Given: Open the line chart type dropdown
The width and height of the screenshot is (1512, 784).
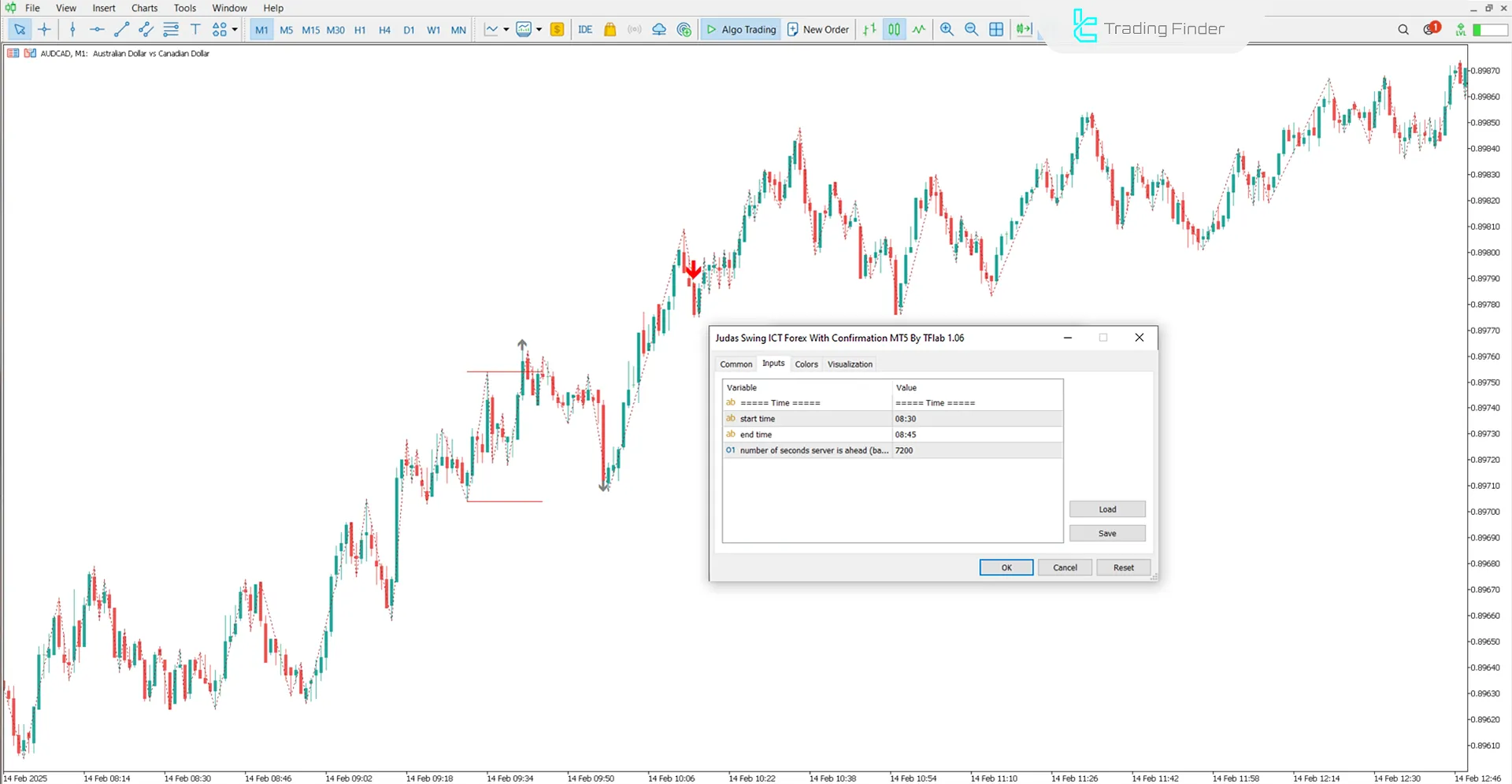Looking at the screenshot, I should [x=505, y=29].
